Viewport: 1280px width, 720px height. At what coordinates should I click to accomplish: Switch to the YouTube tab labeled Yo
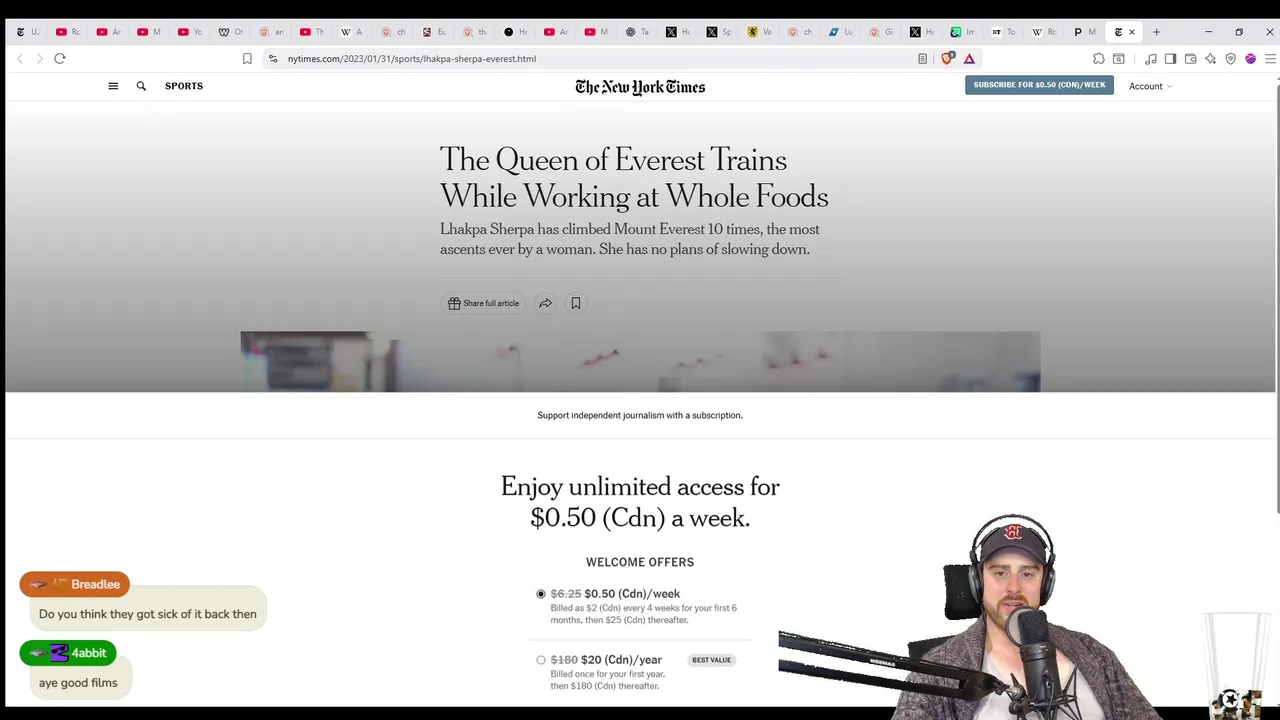(190, 32)
